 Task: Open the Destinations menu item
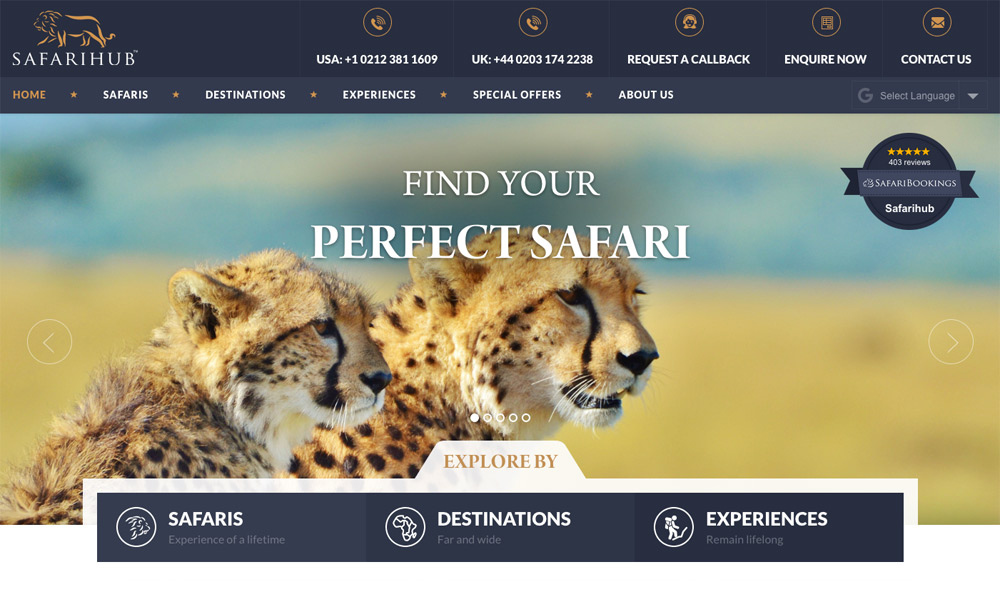[x=245, y=94]
